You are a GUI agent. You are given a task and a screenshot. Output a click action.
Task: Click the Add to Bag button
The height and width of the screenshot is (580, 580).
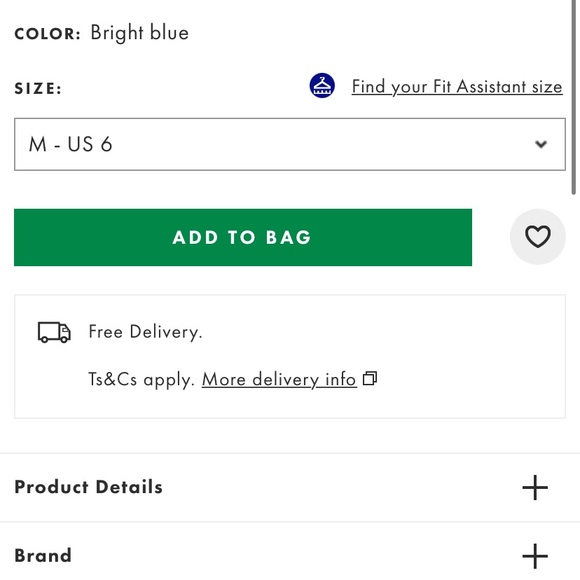[x=243, y=237]
